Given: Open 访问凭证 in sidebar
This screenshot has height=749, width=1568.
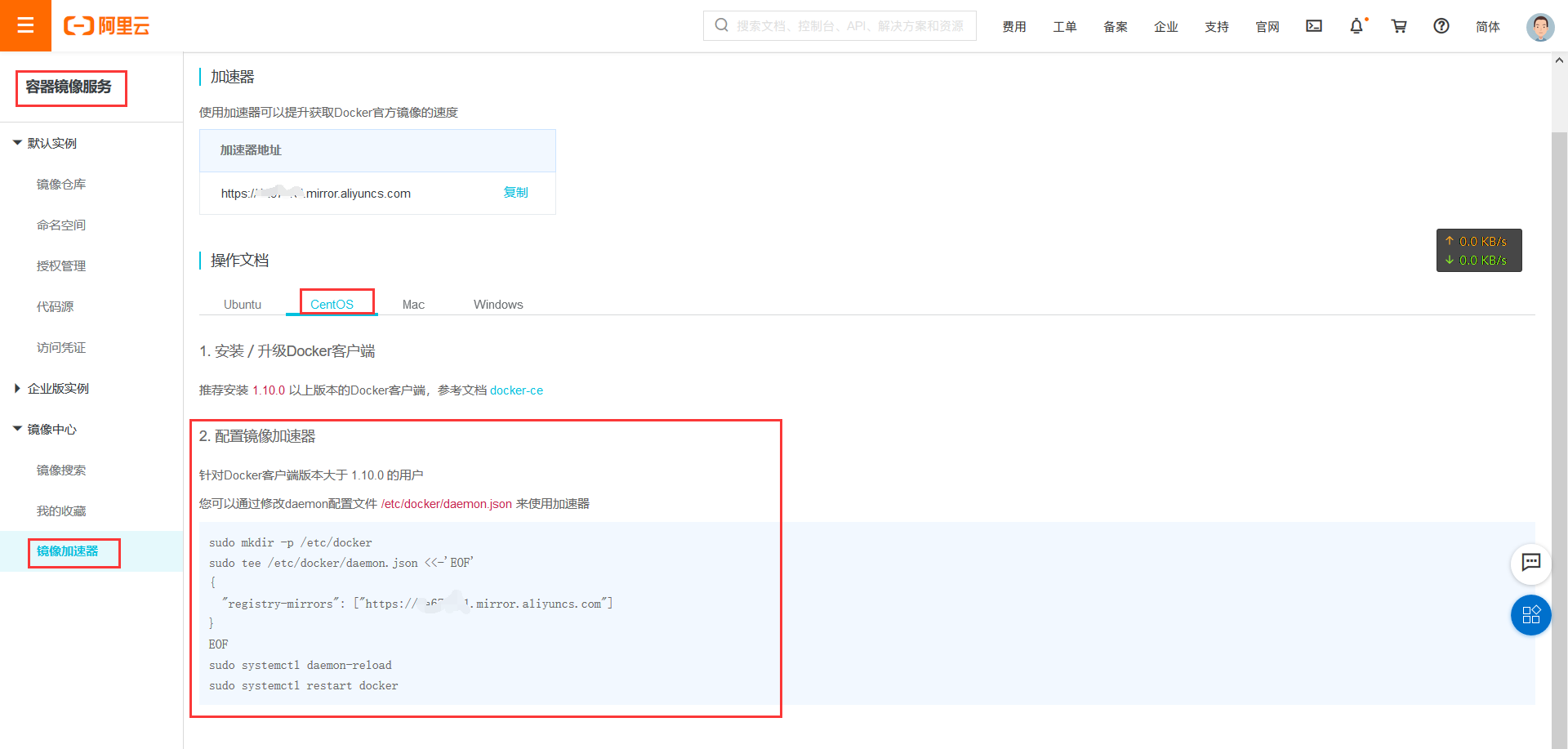Looking at the screenshot, I should (61, 347).
